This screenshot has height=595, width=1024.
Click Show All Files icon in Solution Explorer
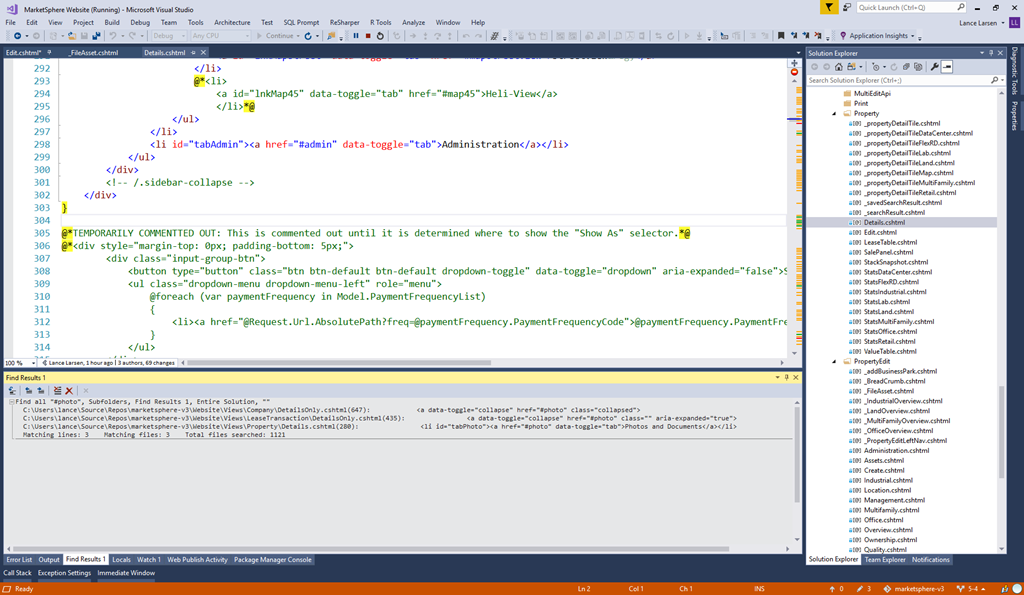[918, 67]
